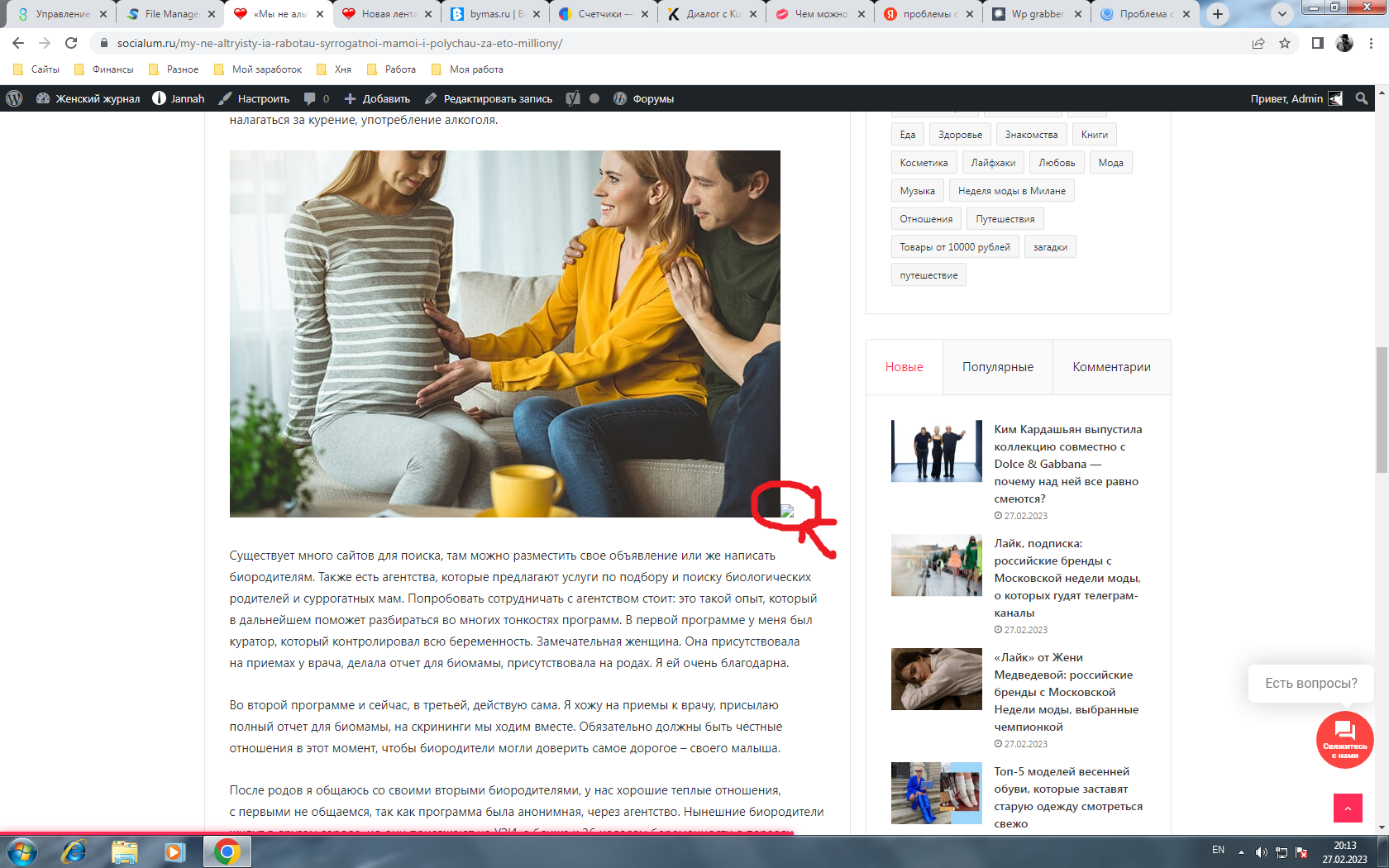Open the red chat widget button

[1344, 739]
